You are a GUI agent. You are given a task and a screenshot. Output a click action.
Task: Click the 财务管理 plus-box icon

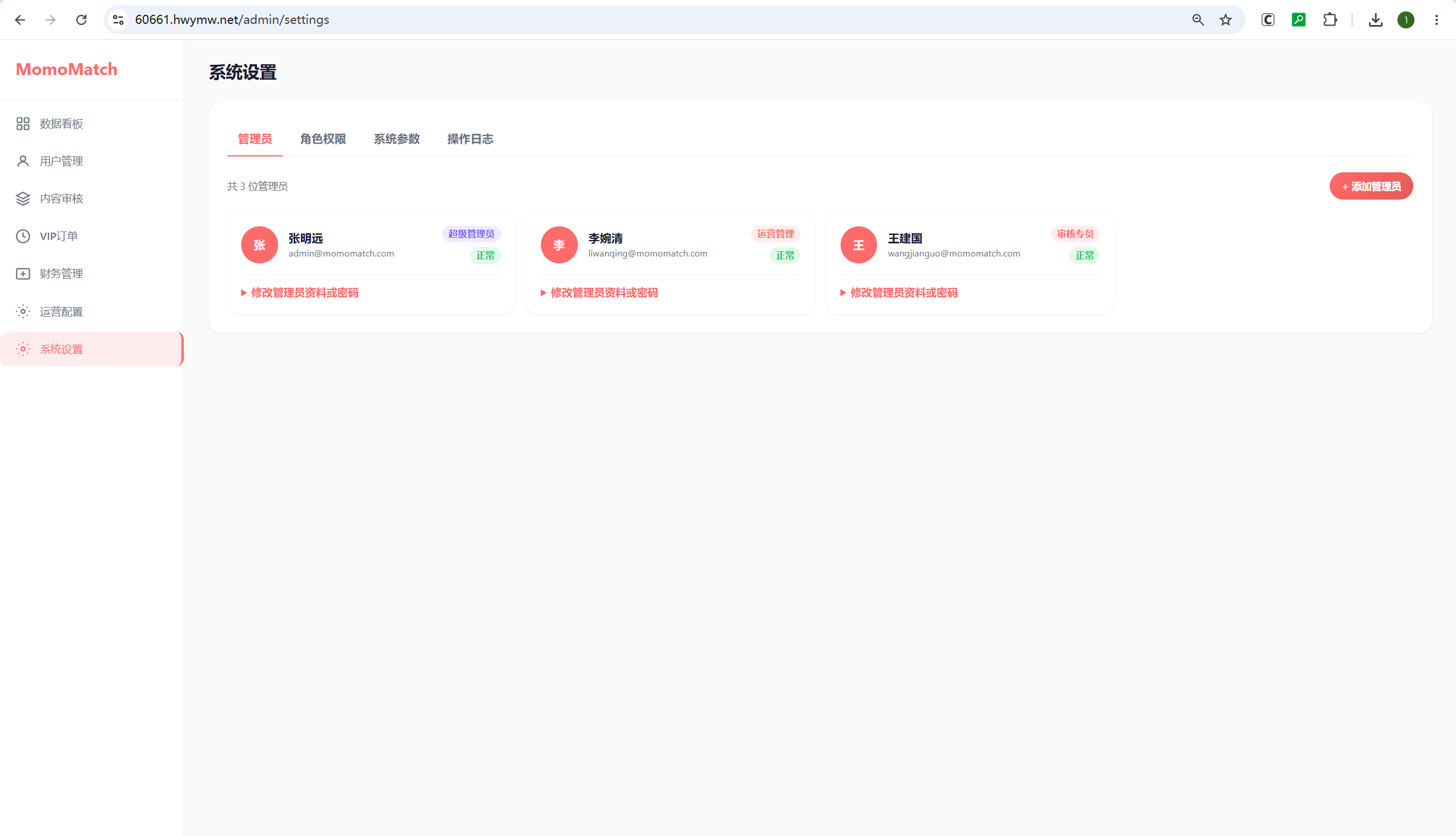23,274
